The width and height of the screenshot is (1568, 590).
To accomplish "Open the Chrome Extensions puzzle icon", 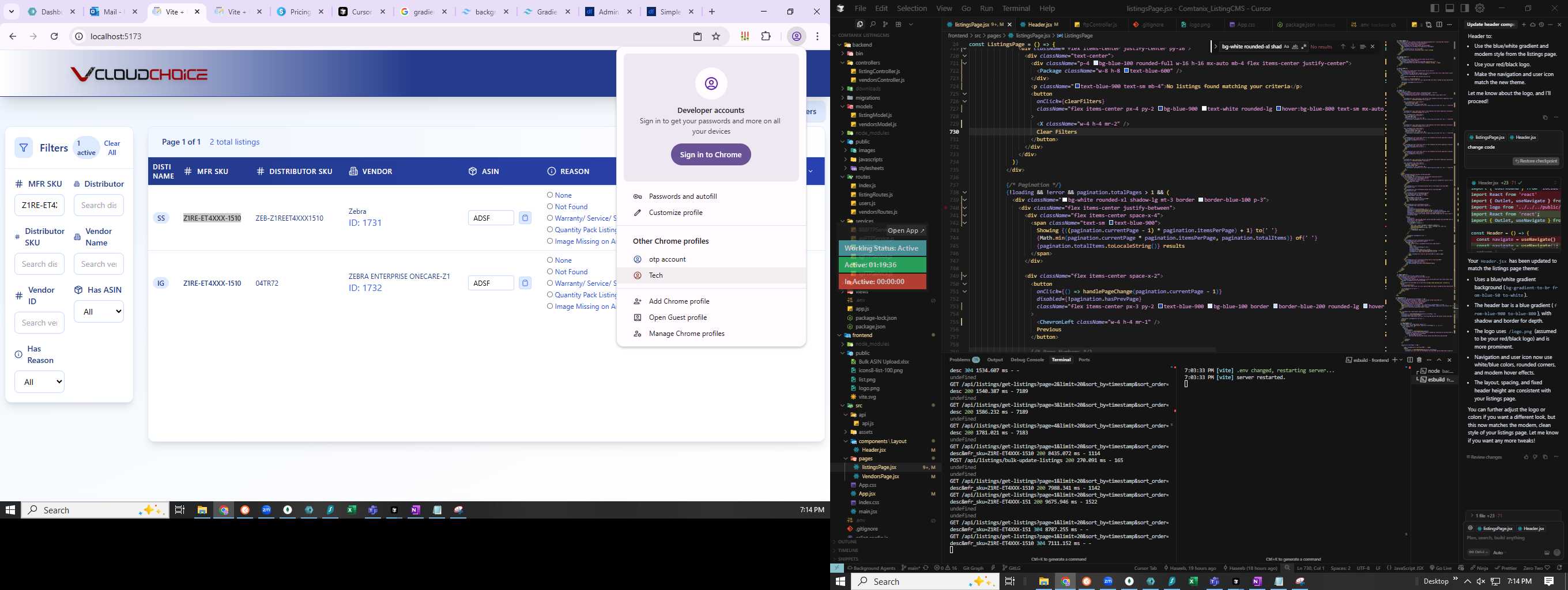I will [x=766, y=36].
